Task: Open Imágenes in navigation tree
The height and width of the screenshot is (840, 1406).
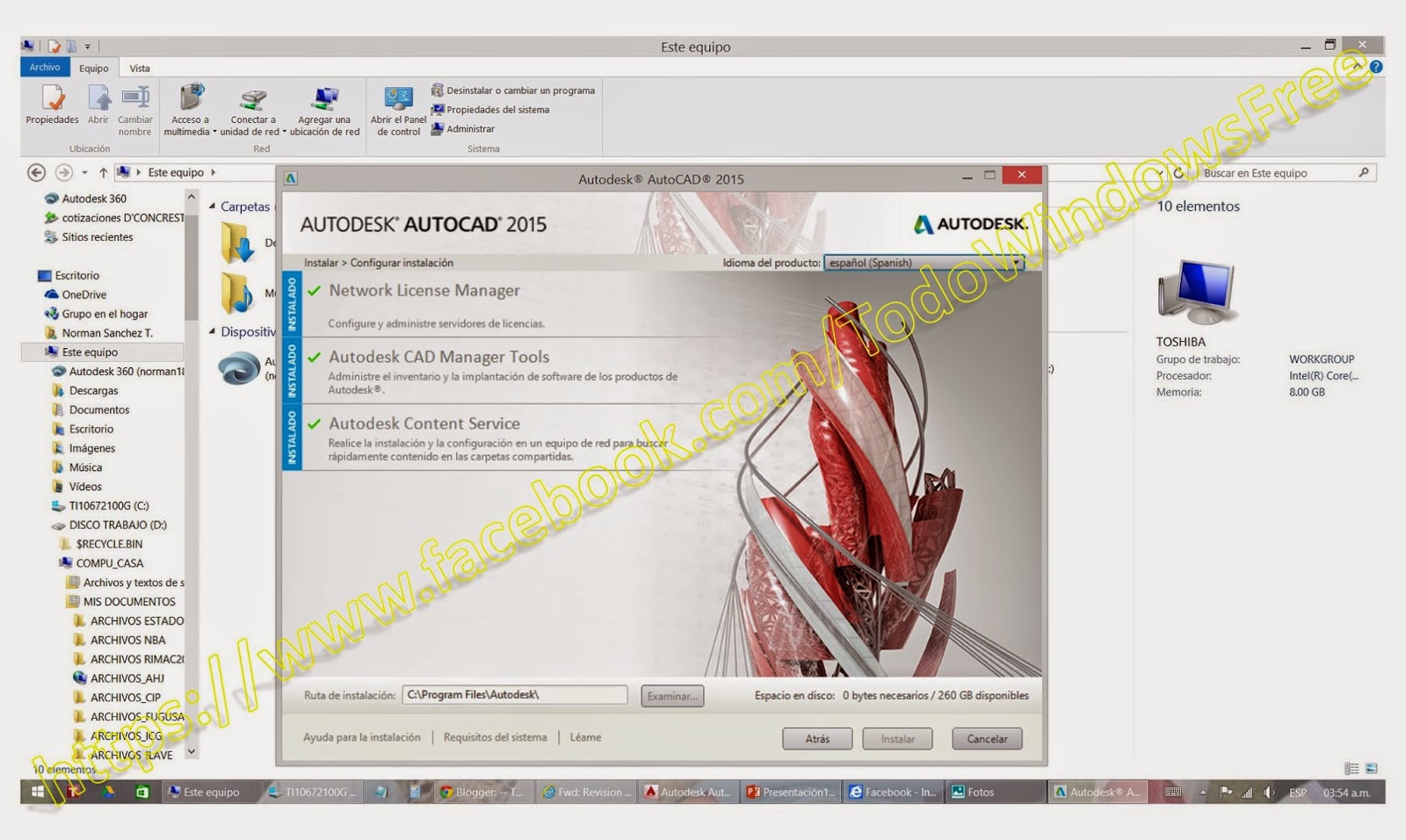Action: point(83,449)
